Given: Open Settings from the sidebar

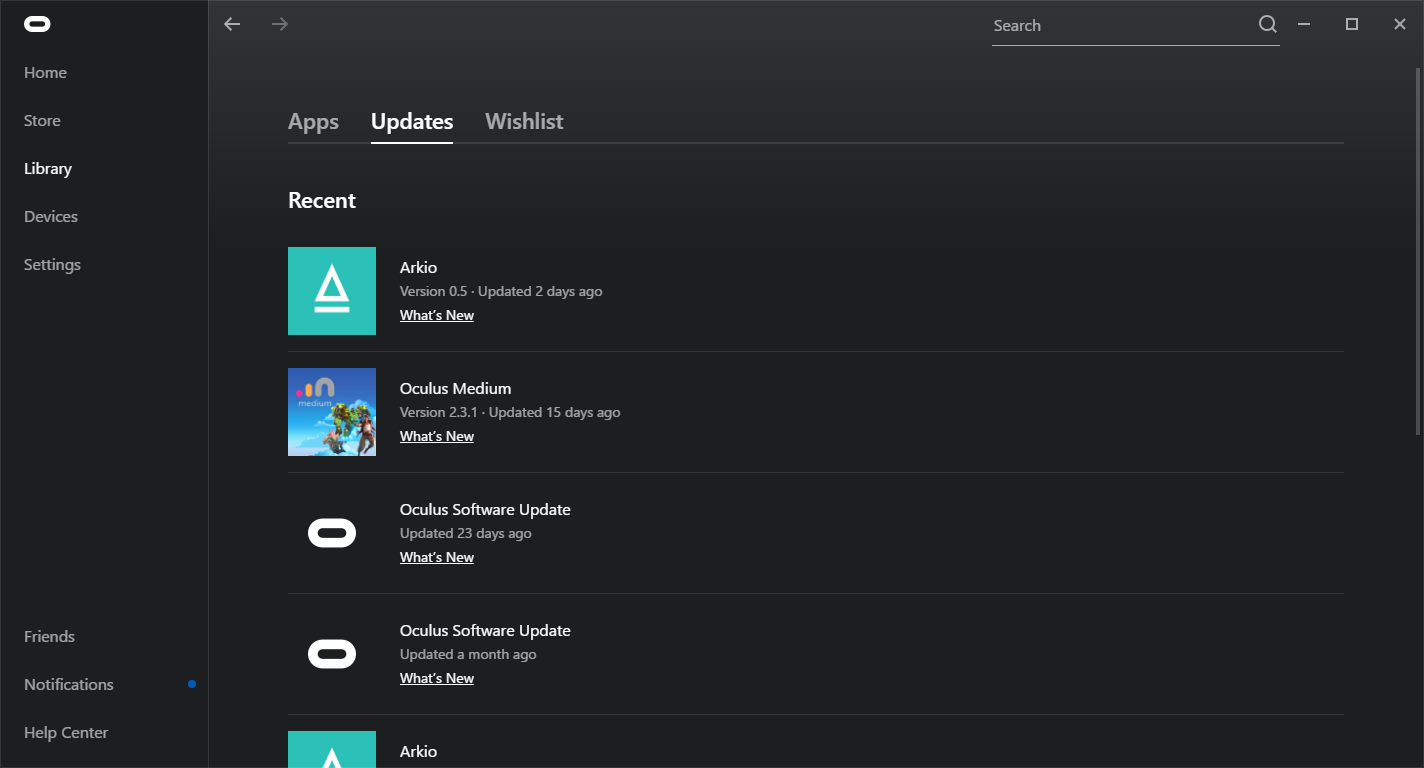Looking at the screenshot, I should click(52, 265).
